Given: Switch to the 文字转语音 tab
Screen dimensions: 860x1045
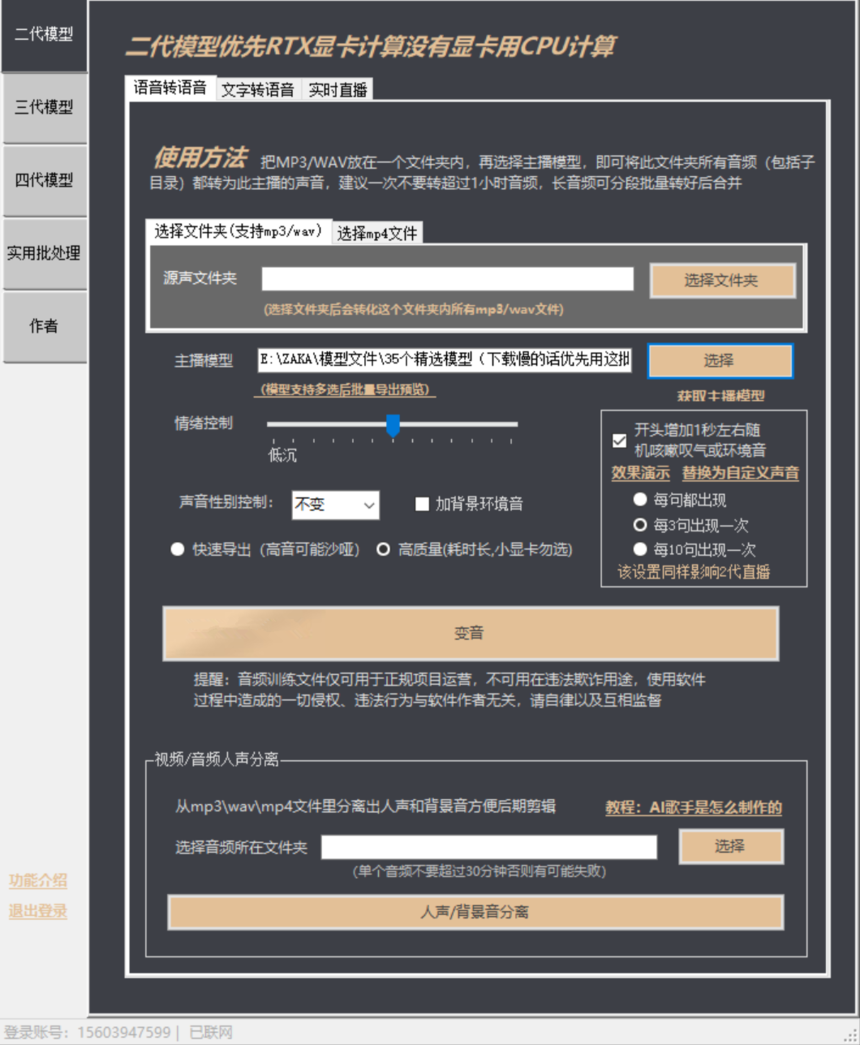Looking at the screenshot, I should (257, 90).
